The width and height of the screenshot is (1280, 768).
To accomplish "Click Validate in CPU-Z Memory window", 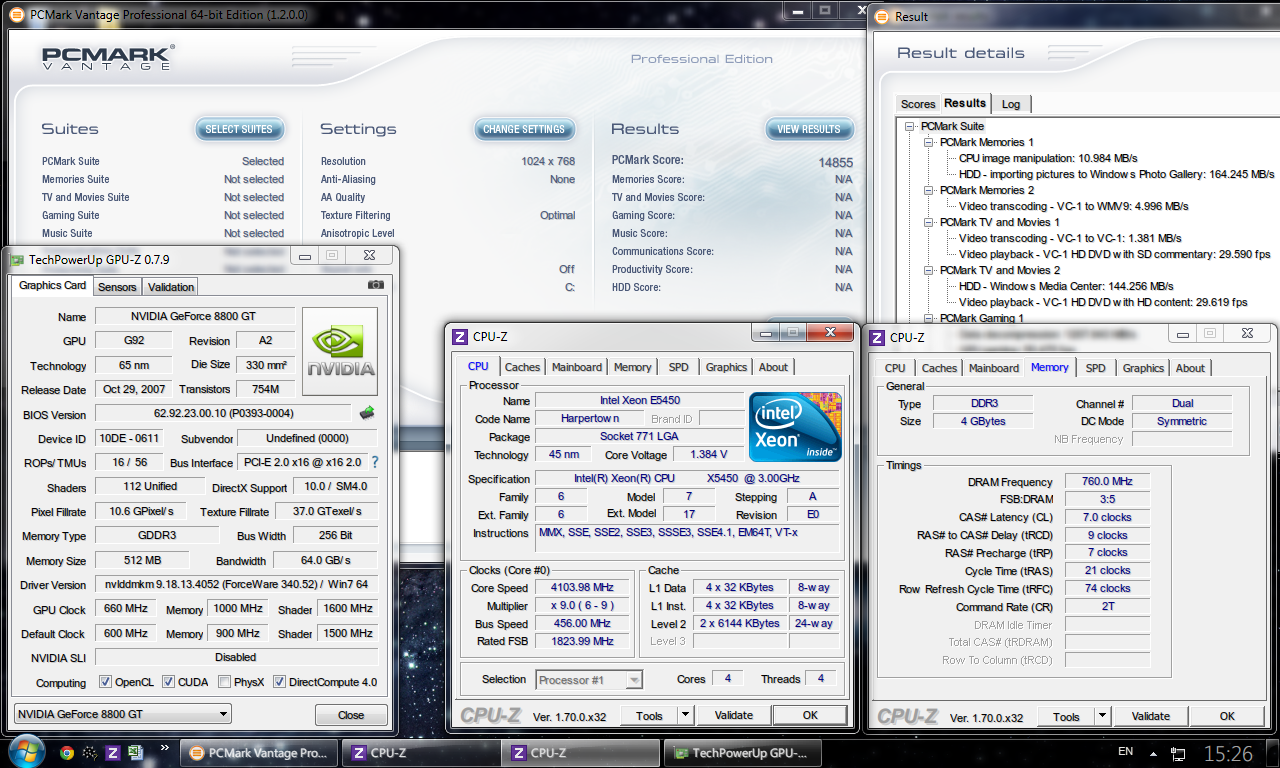I will 1150,716.
